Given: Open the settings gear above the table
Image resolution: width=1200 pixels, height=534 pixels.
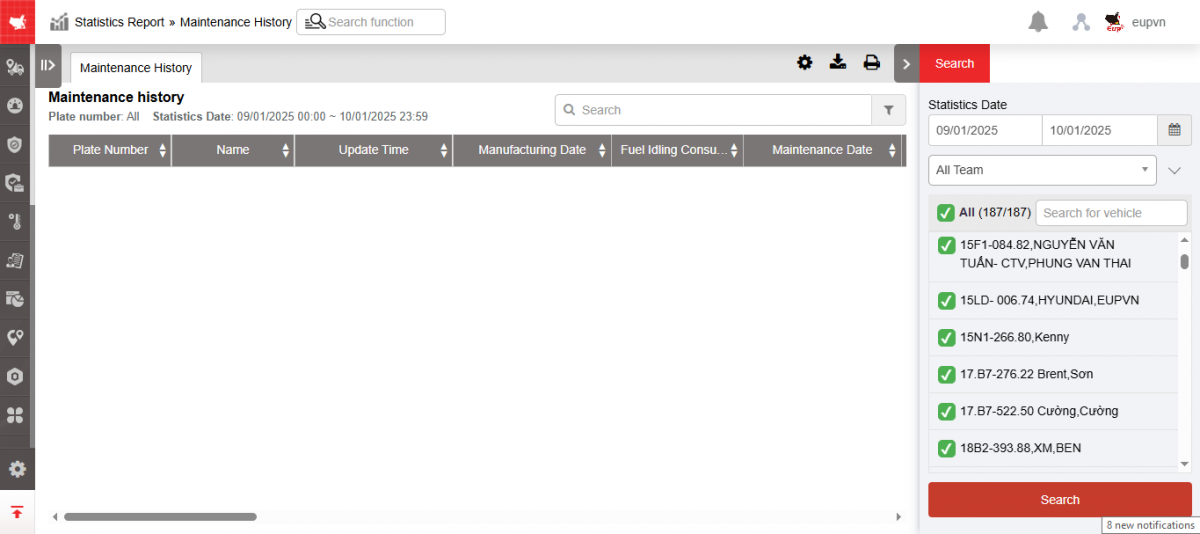Looking at the screenshot, I should click(x=805, y=63).
